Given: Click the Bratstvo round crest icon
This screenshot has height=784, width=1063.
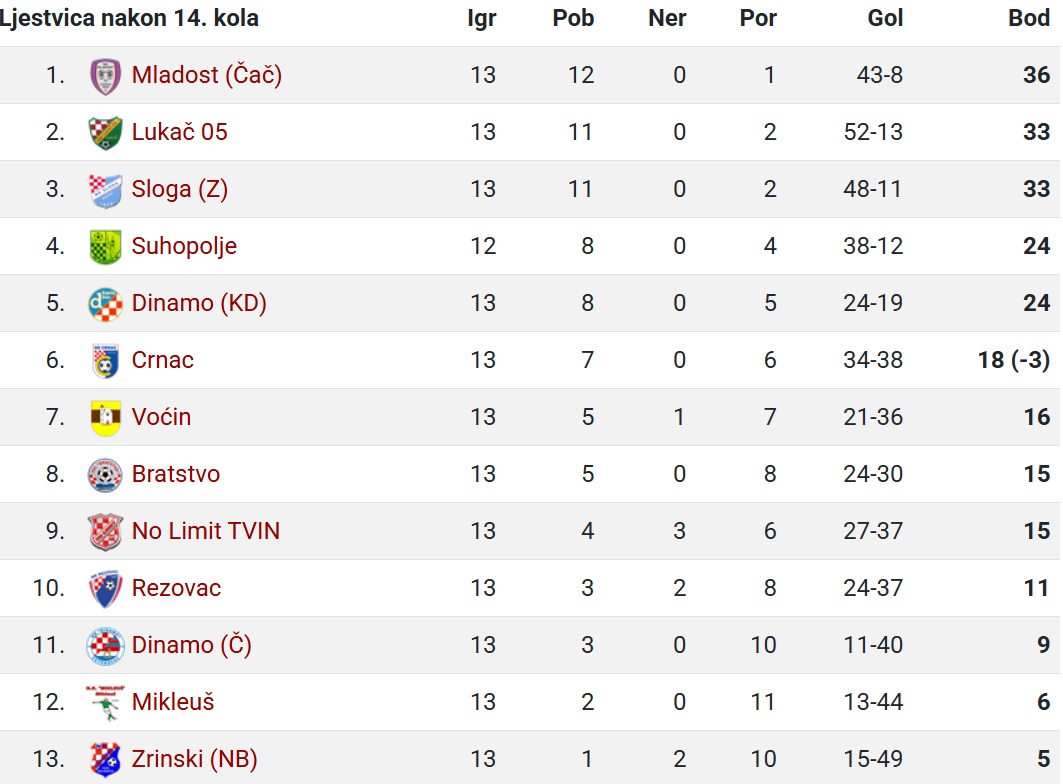Looking at the screenshot, I should (x=105, y=474).
